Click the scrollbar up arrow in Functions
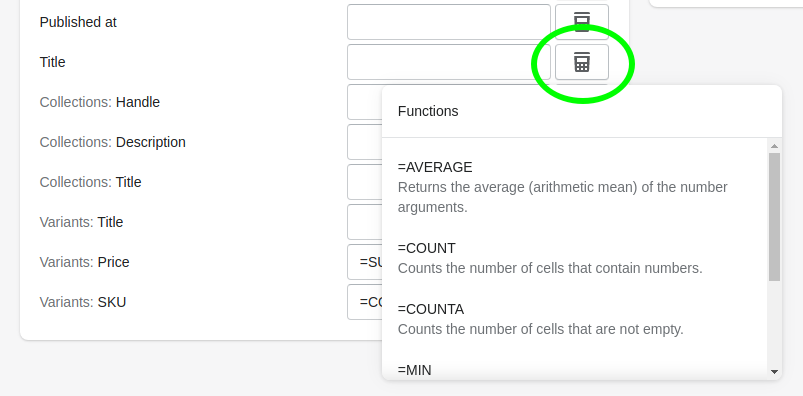Screen dimensions: 803x396 pos(774,146)
